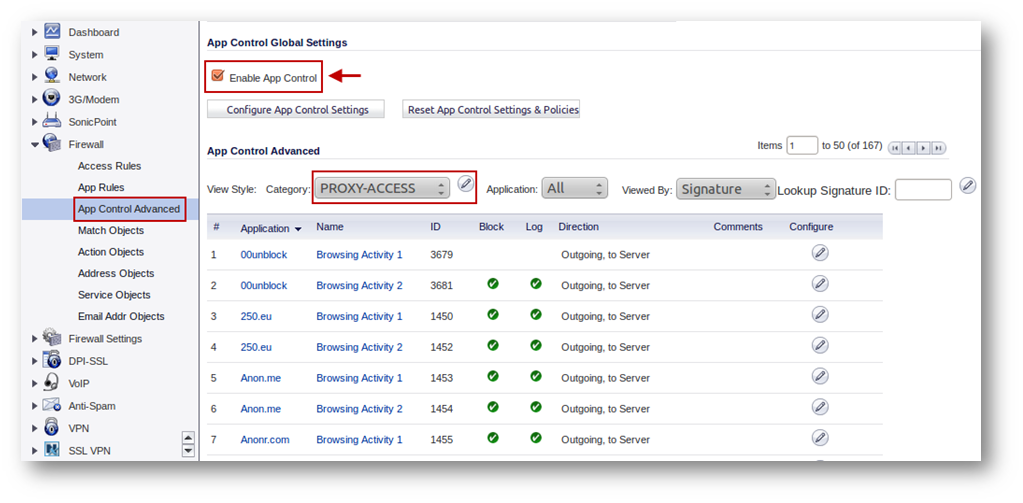Open the Category PROXY-ACCESS dropdown
This screenshot has width=1023, height=503.
point(381,188)
